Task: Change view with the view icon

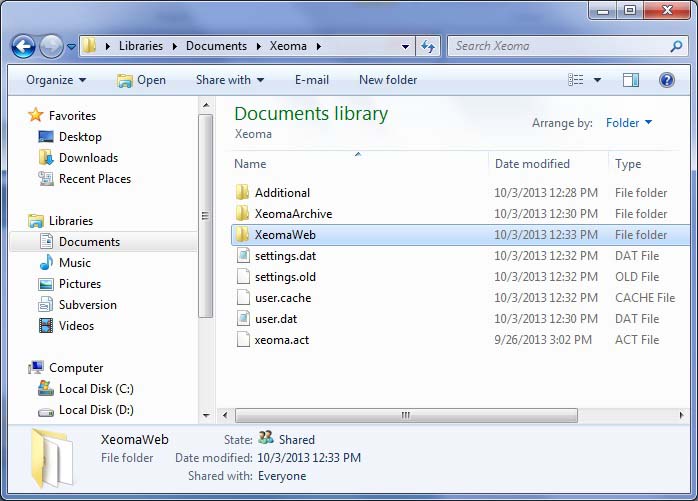Action: tap(576, 80)
